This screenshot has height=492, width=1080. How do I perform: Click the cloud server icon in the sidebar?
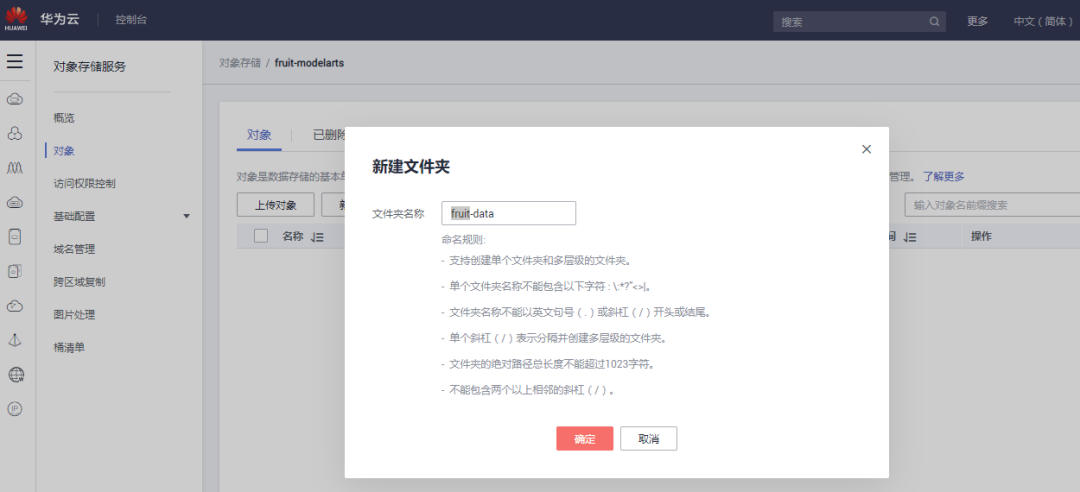pos(15,99)
